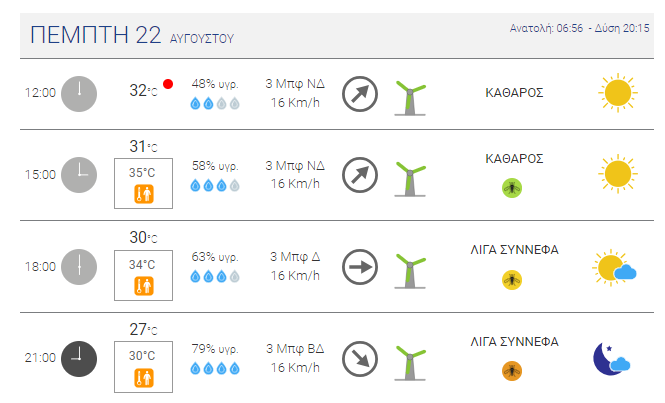Click the moon with cloud icon at 21:00
The width and height of the screenshot is (665, 403).
(612, 359)
